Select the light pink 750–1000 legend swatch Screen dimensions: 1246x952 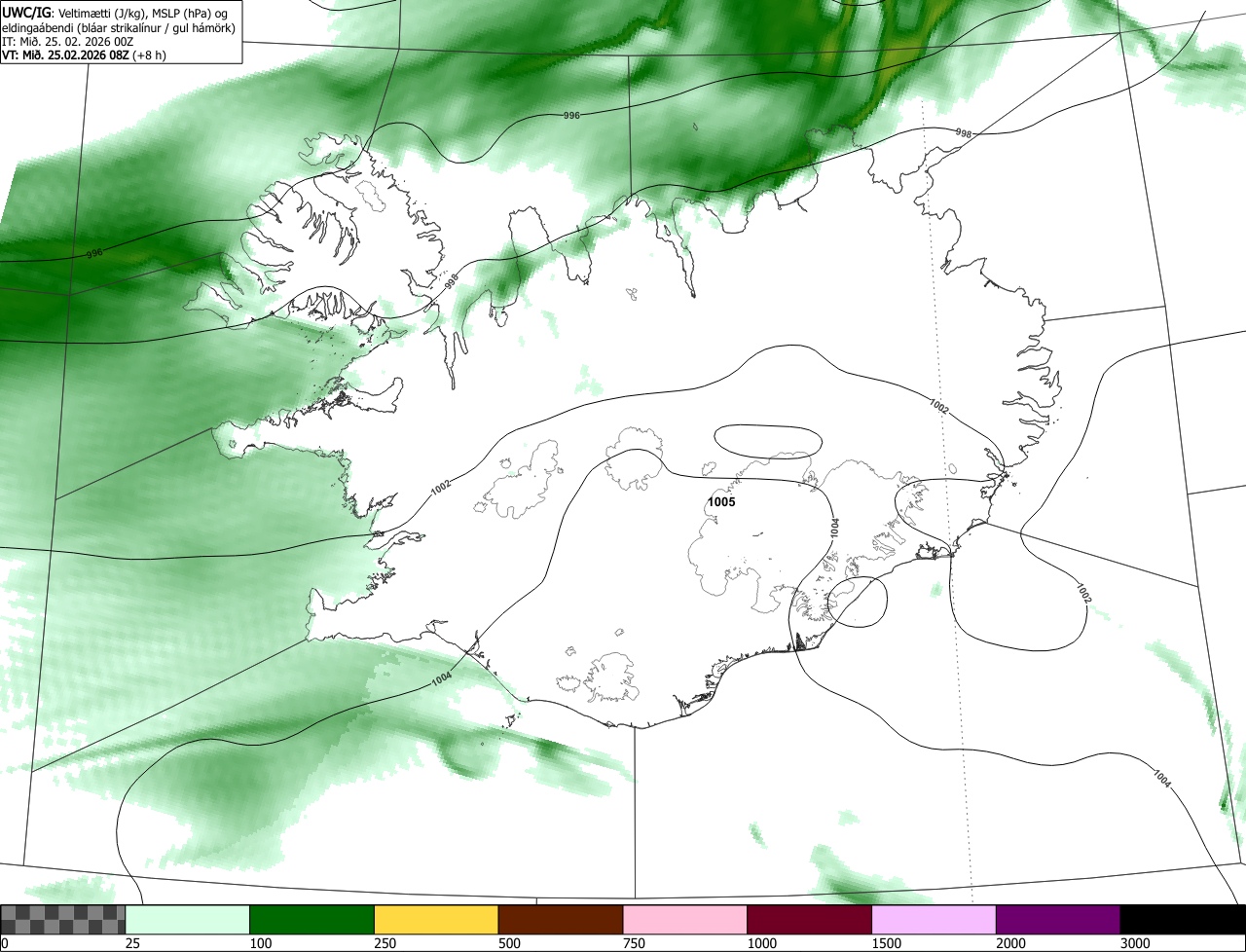coord(684,920)
